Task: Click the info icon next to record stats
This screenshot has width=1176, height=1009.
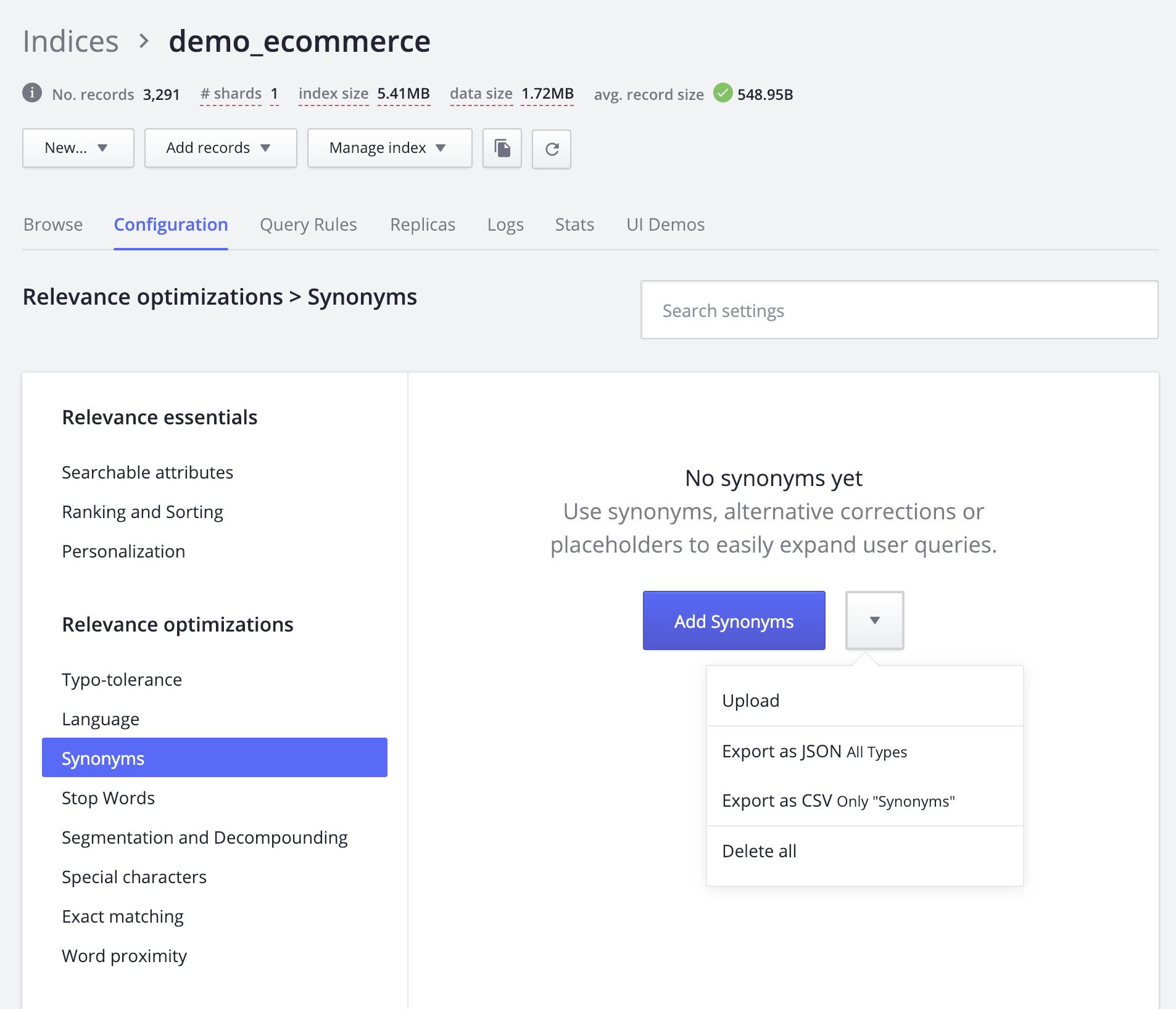Action: pyautogui.click(x=32, y=94)
